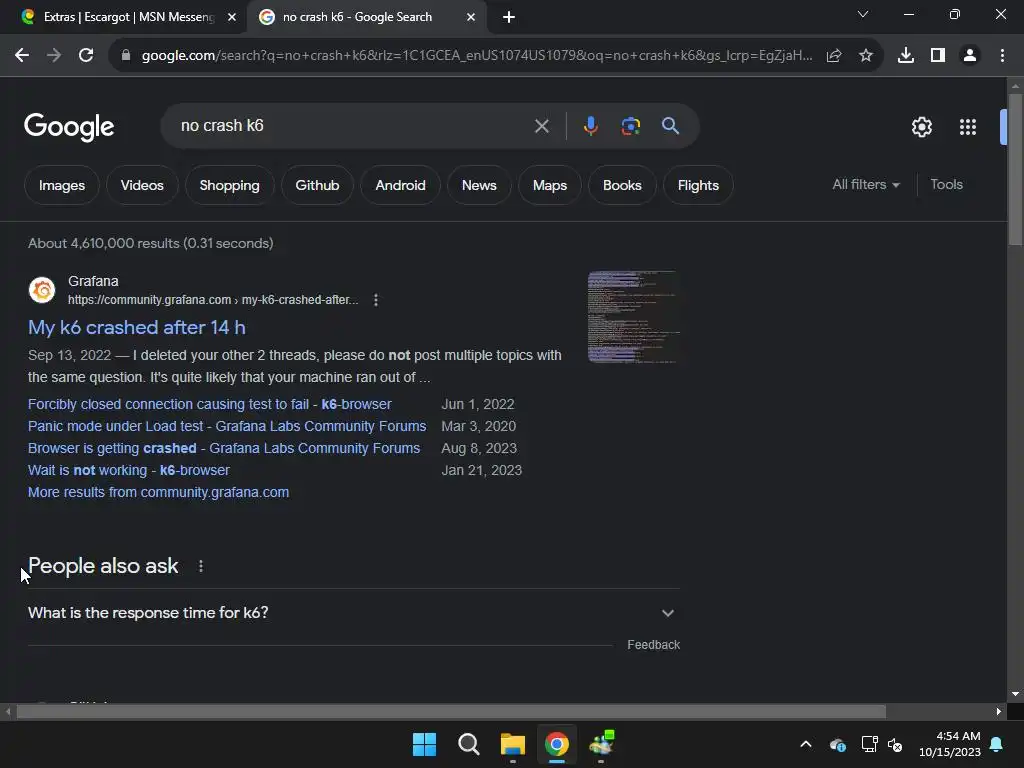Open the search Tools options
Viewport: 1024px width, 768px height.
pos(946,185)
